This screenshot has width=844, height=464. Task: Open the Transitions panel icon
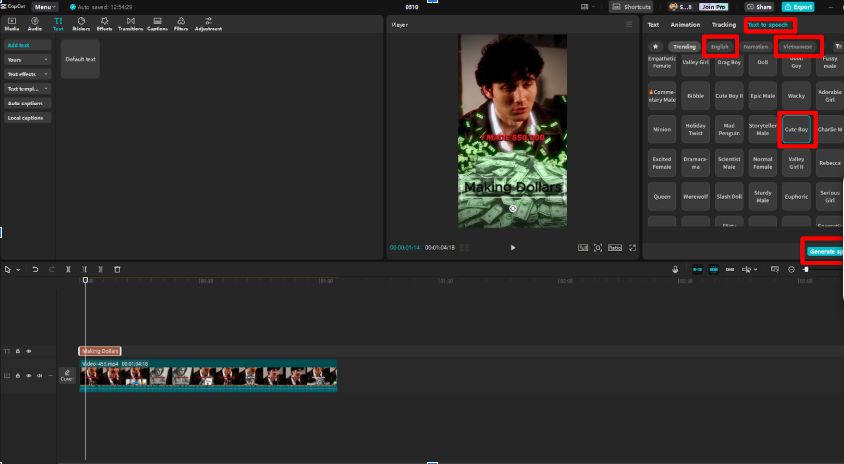130,24
